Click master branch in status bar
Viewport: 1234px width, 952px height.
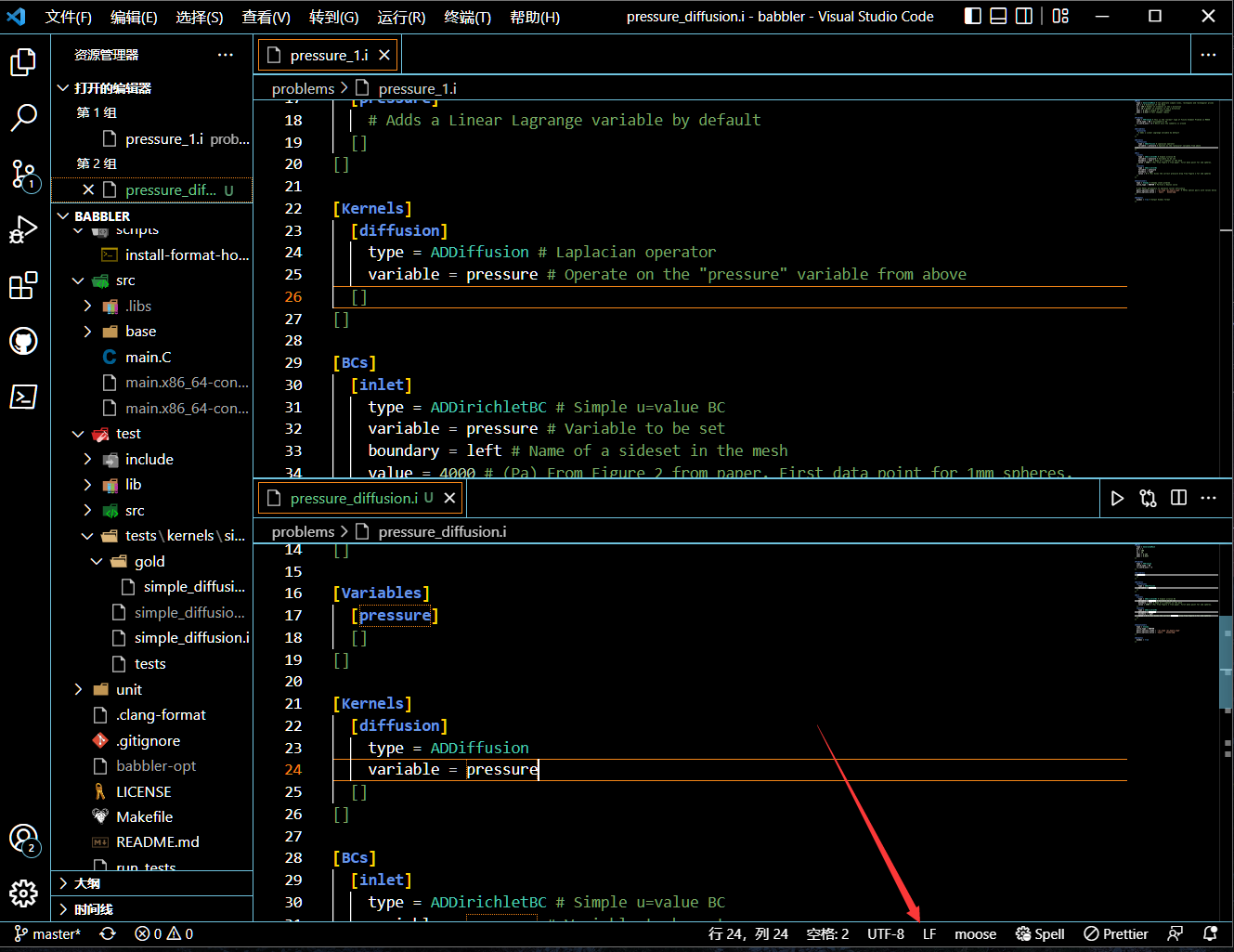point(46,933)
